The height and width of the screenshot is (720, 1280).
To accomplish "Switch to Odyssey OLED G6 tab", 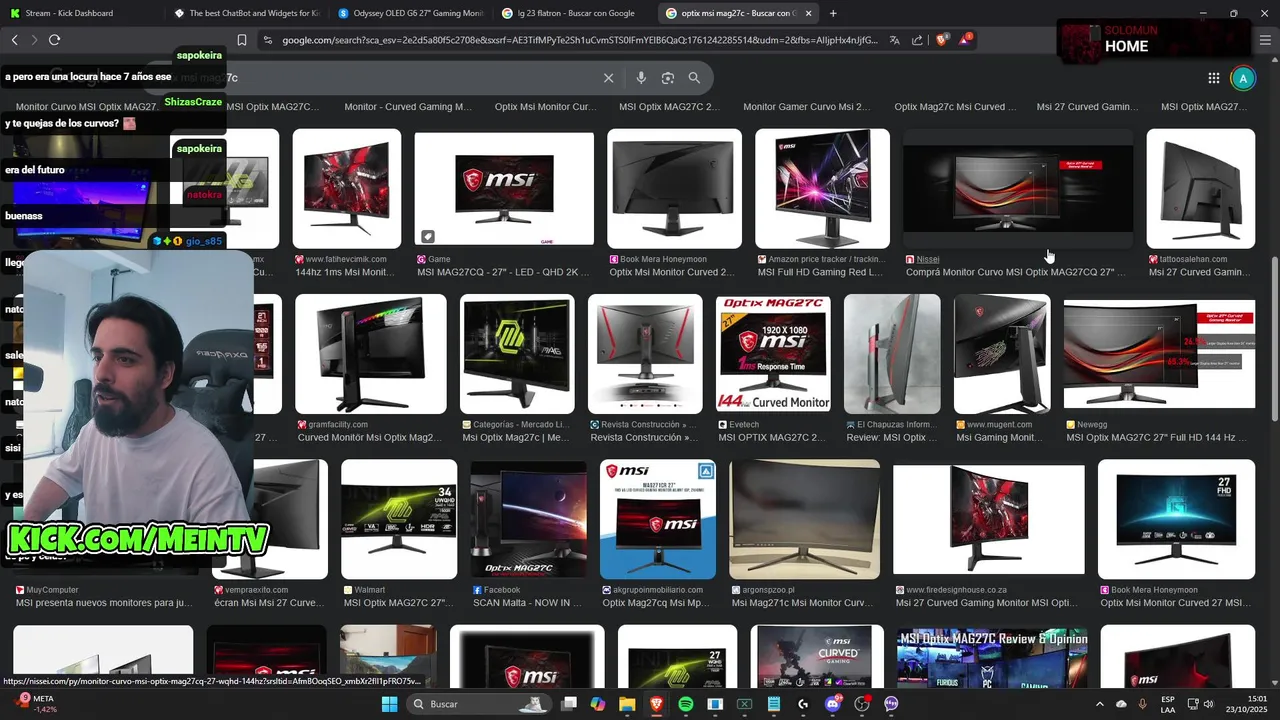I will tap(410, 13).
